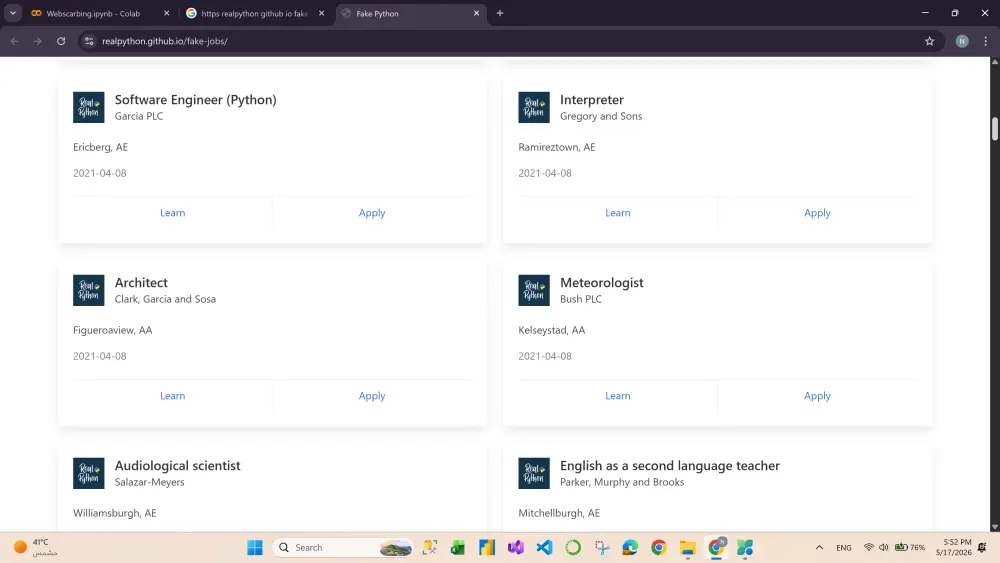The image size is (1000, 563).
Task: Go back to previous page
Action: coord(15,41)
